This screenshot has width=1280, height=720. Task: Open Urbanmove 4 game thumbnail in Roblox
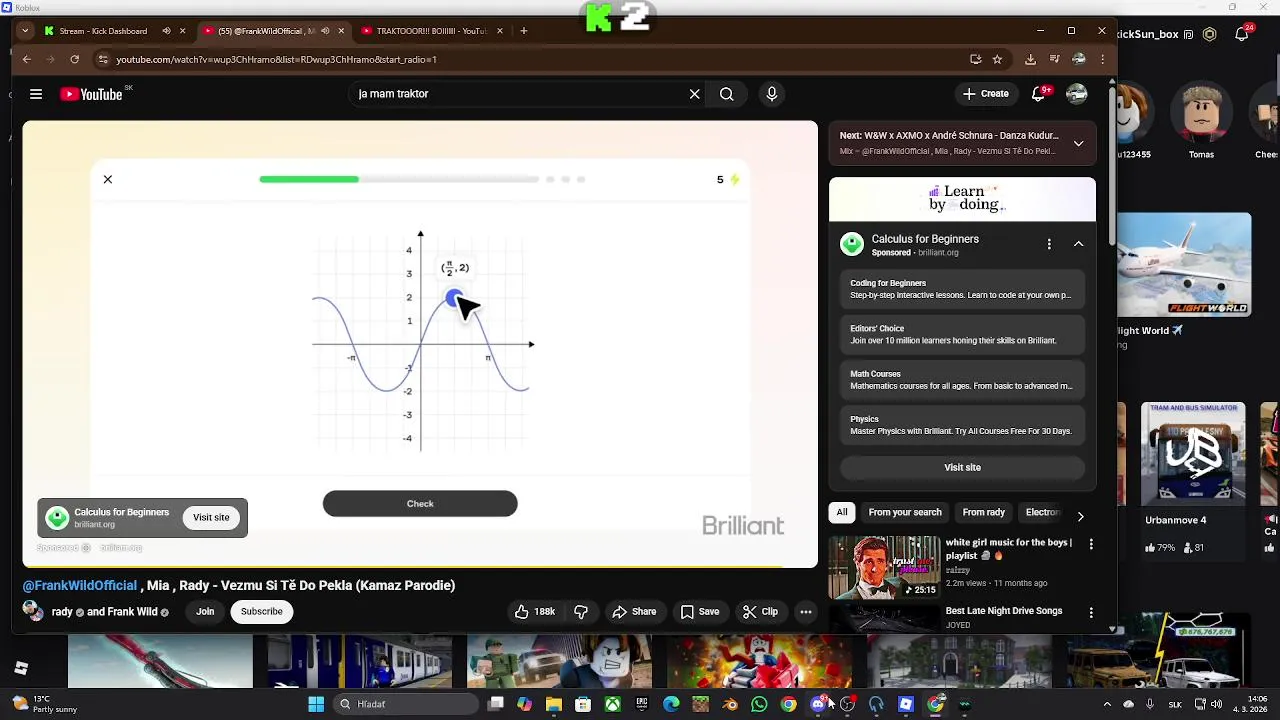[x=1194, y=453]
